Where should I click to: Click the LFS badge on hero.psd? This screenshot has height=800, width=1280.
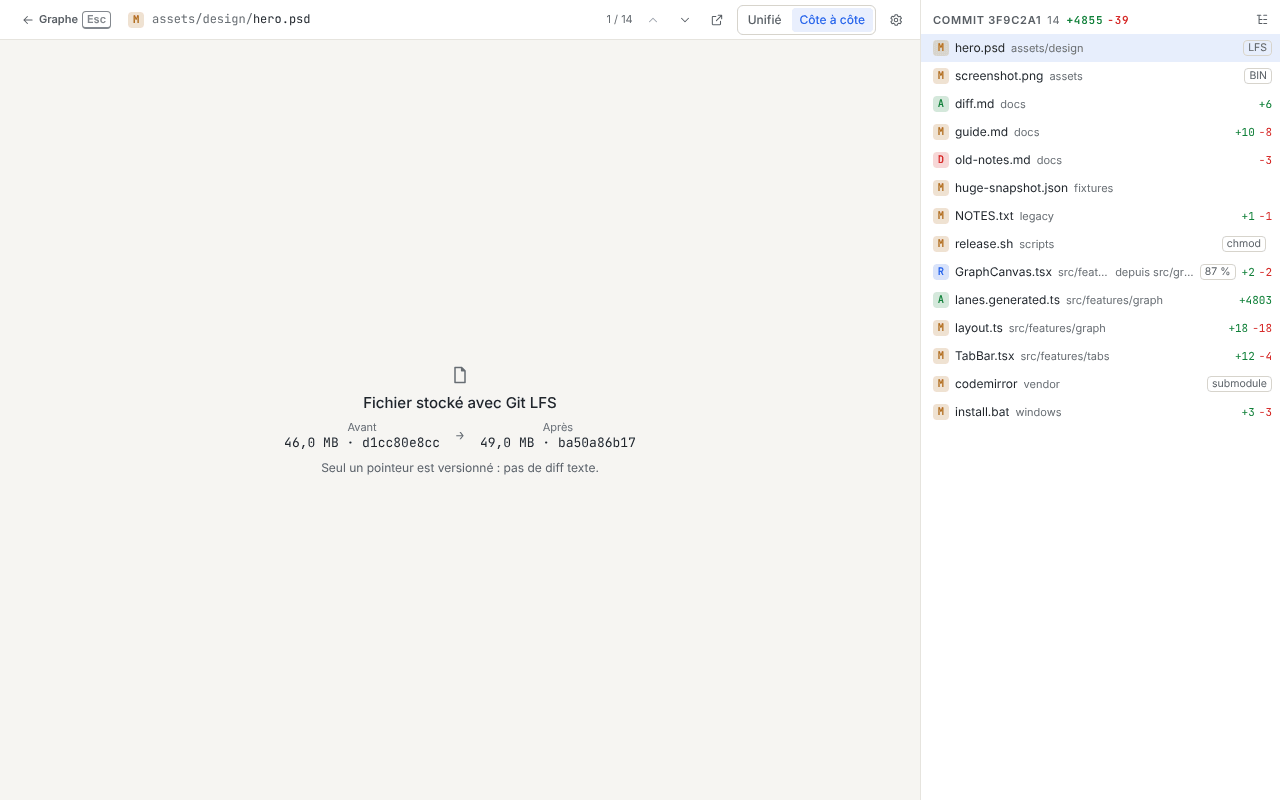pyautogui.click(x=1257, y=48)
